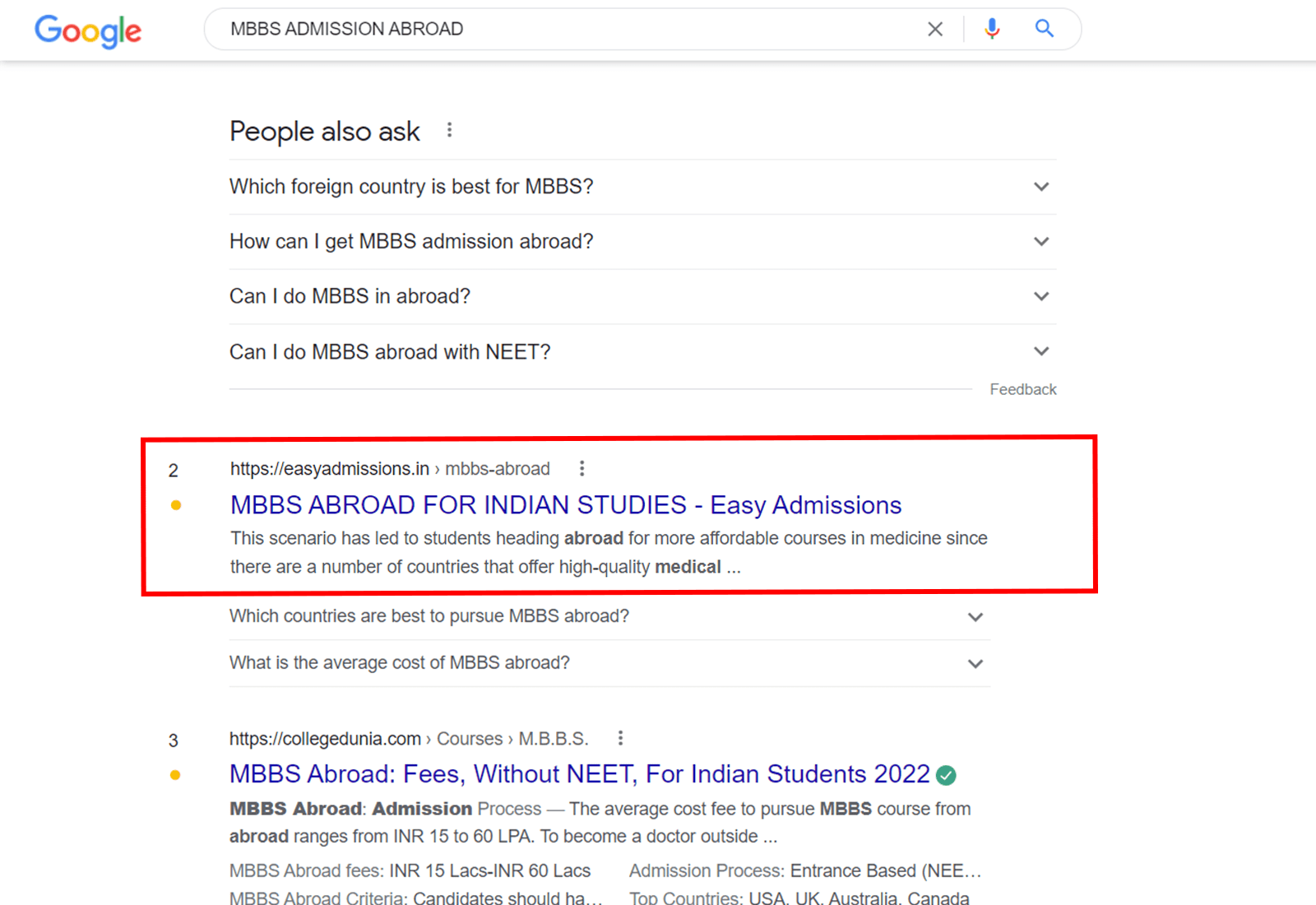Open "MBBS ABROAD FOR INDIAN STUDIES" result link

(x=565, y=504)
